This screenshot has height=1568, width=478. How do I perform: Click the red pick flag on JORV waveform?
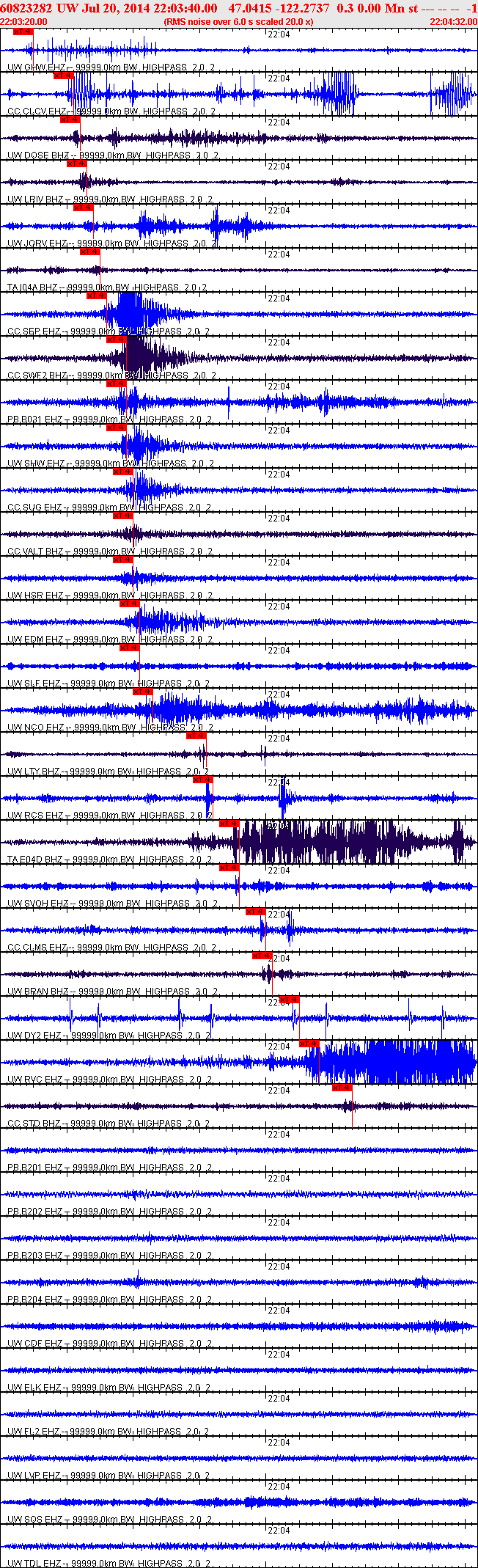[84, 208]
